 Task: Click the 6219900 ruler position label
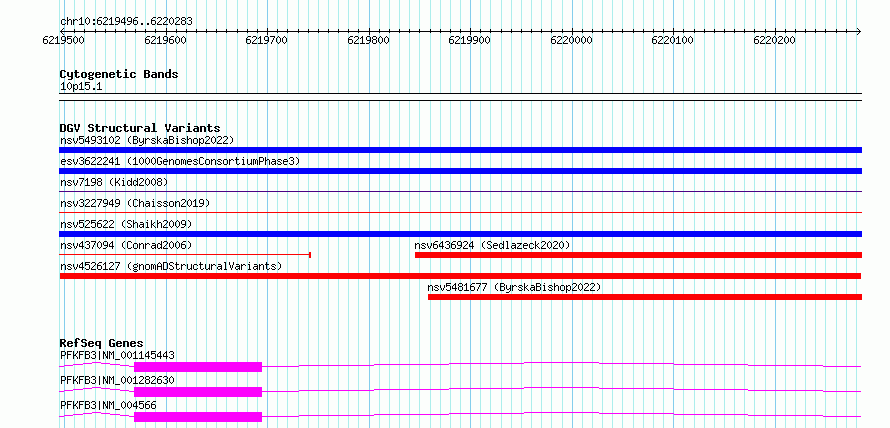click(469, 40)
